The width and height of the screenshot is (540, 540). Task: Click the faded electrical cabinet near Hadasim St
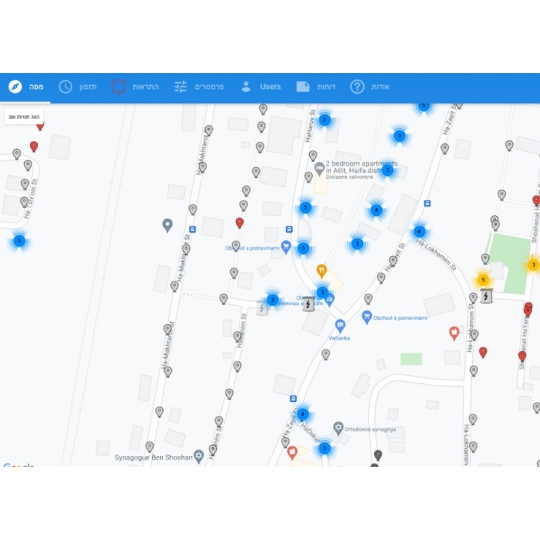tap(262, 308)
